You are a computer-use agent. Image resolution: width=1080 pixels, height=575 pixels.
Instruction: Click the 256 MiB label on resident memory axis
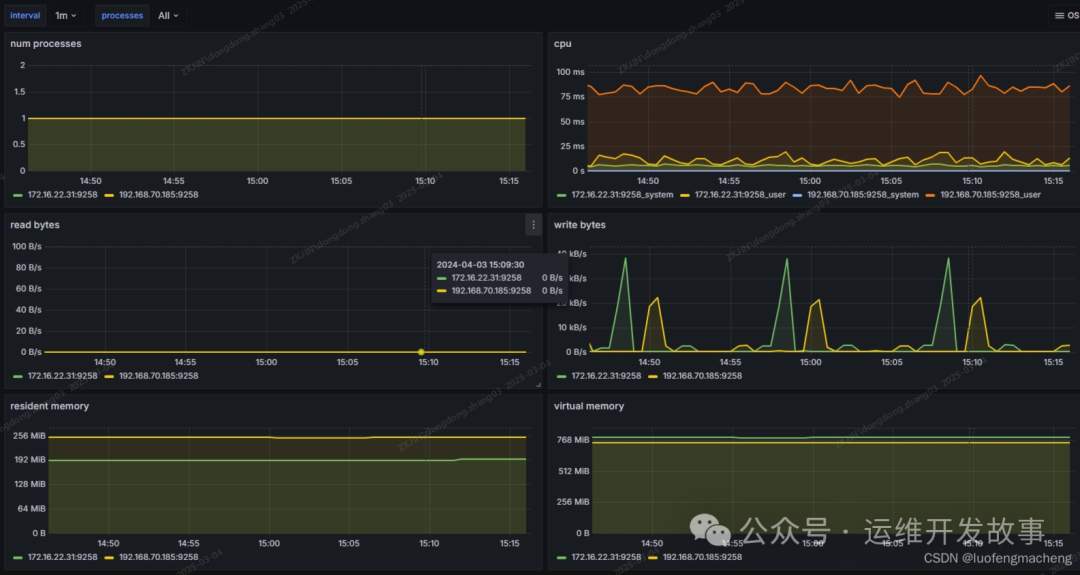(x=30, y=436)
